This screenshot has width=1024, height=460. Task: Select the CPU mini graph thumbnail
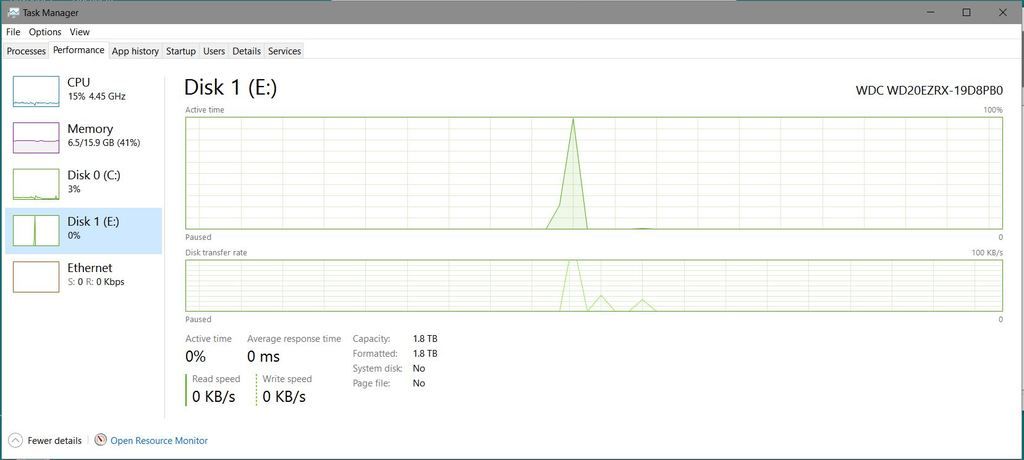click(36, 90)
